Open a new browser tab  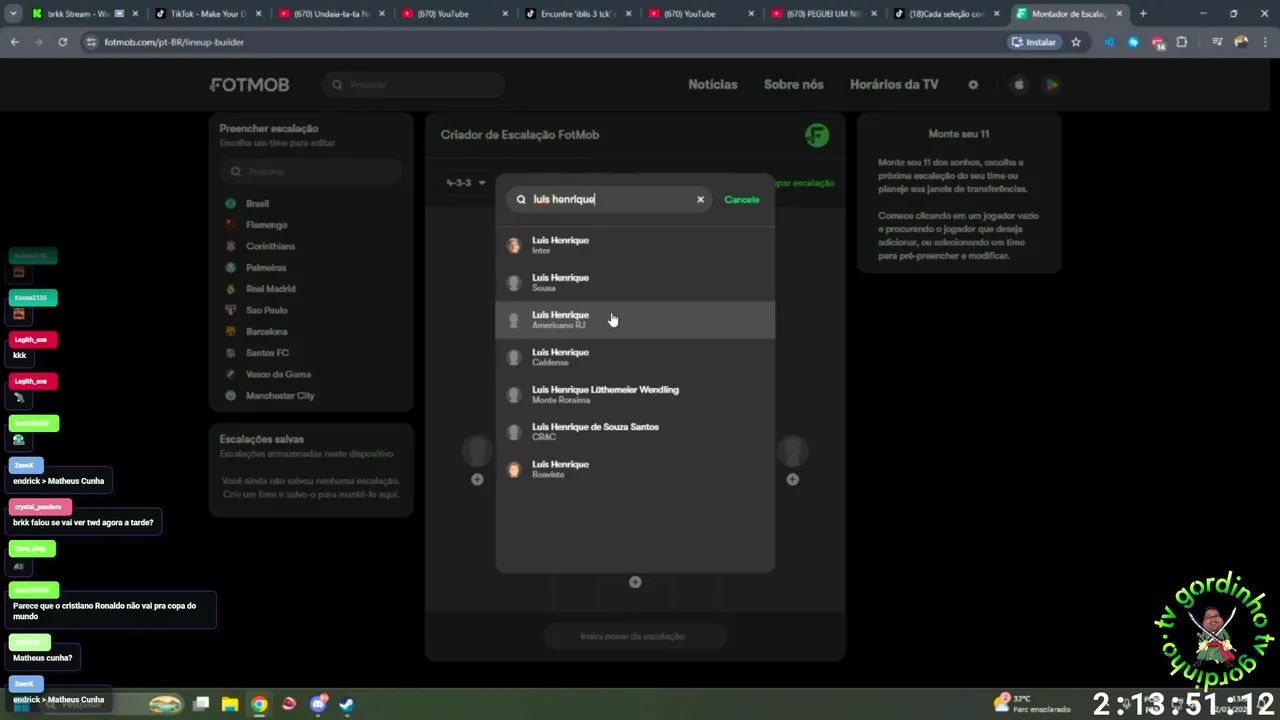coord(1143,14)
